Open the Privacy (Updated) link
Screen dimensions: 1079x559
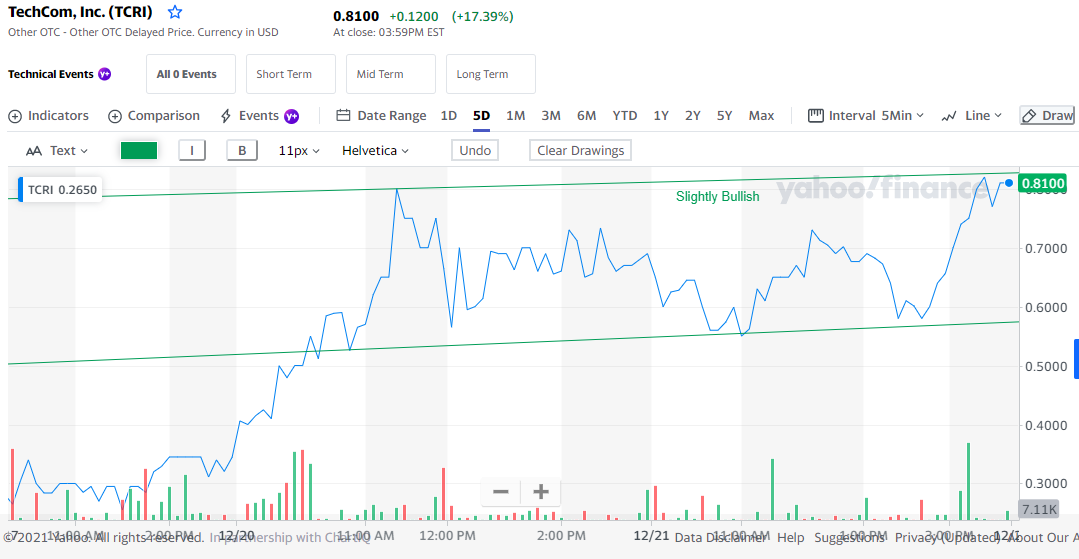pyautogui.click(x=948, y=538)
